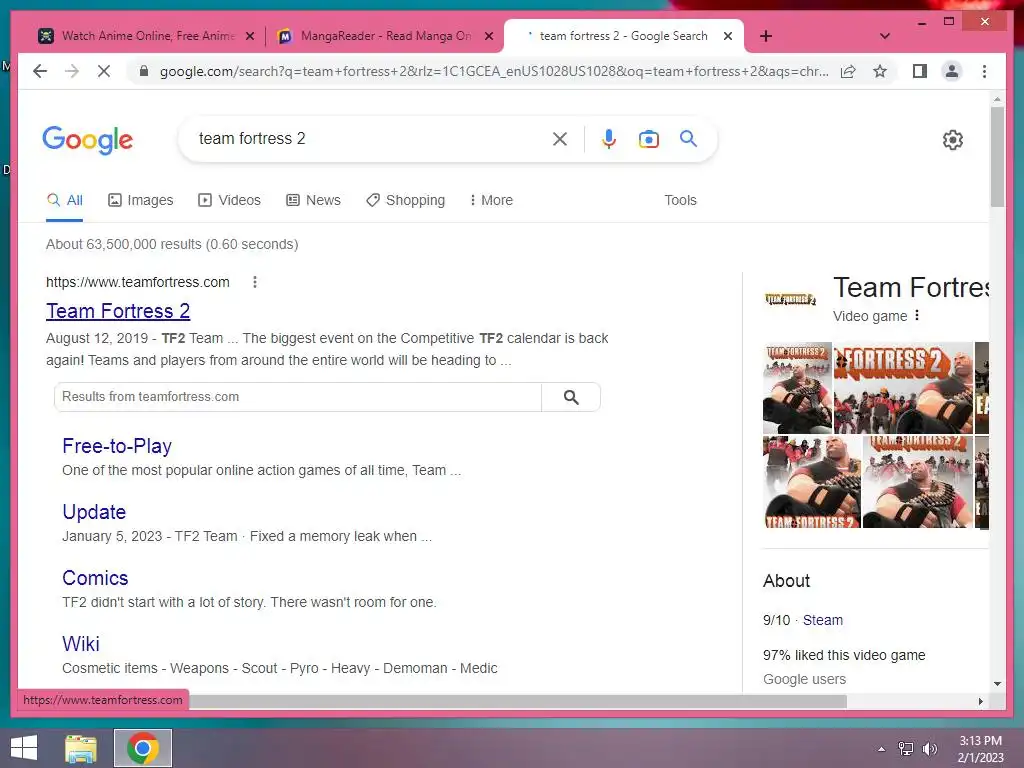
Task: Open the Steam rating link
Action: click(x=822, y=620)
